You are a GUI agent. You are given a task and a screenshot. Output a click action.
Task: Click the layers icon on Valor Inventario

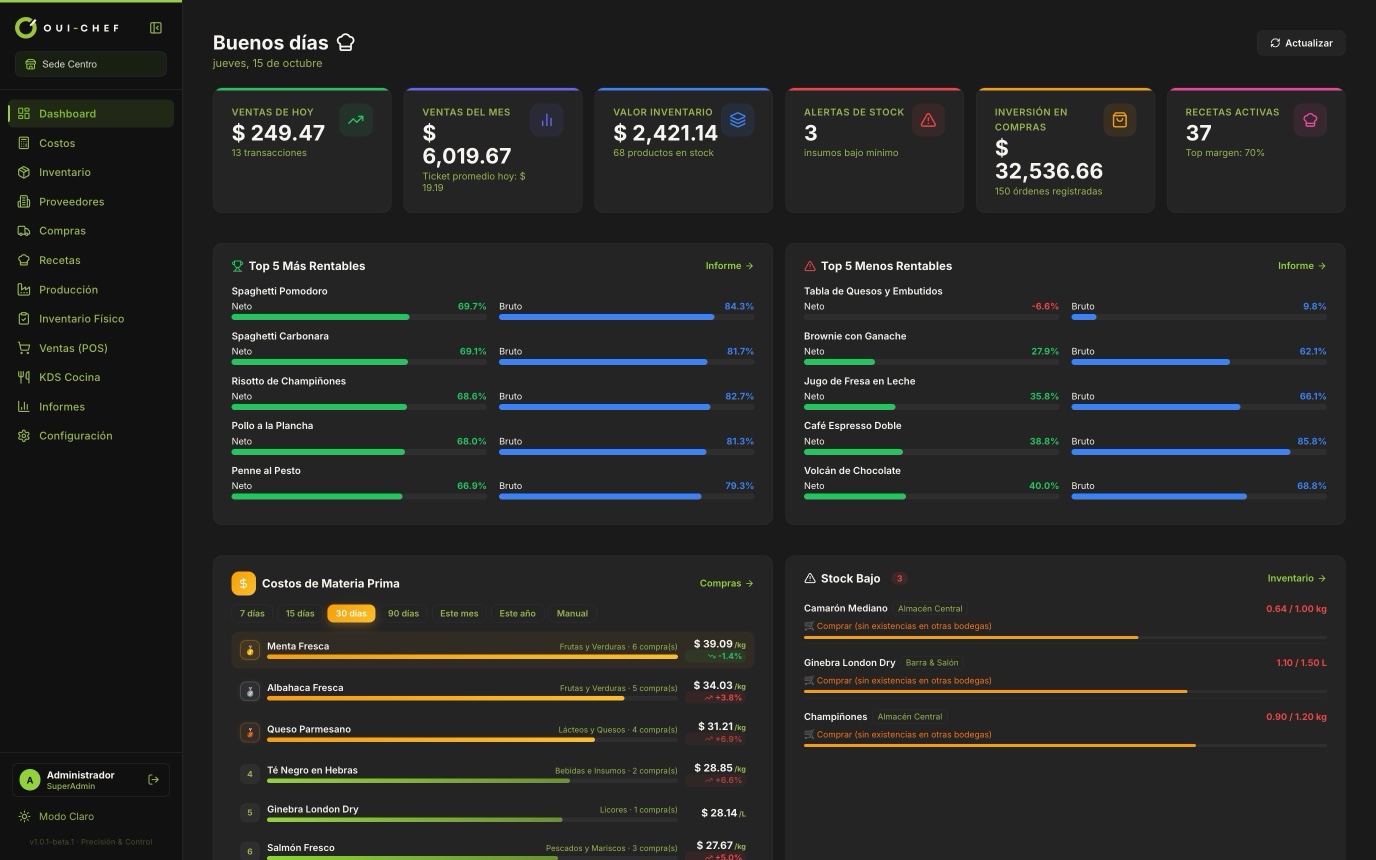click(x=738, y=120)
